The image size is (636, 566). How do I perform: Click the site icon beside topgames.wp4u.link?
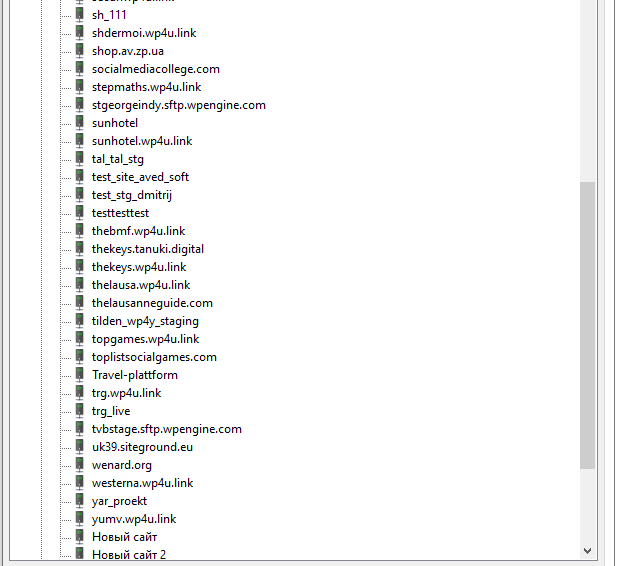[80, 338]
